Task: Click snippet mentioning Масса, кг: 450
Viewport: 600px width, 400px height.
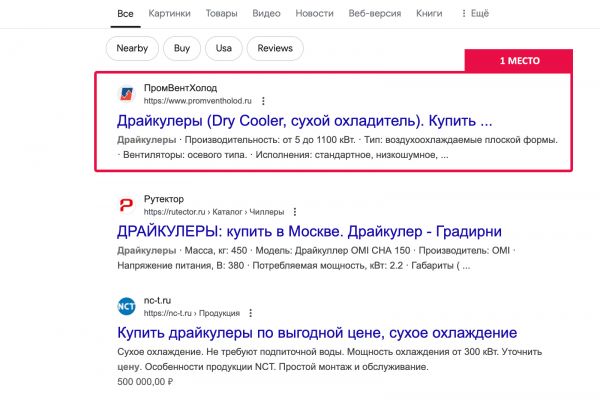Action: click(316, 258)
